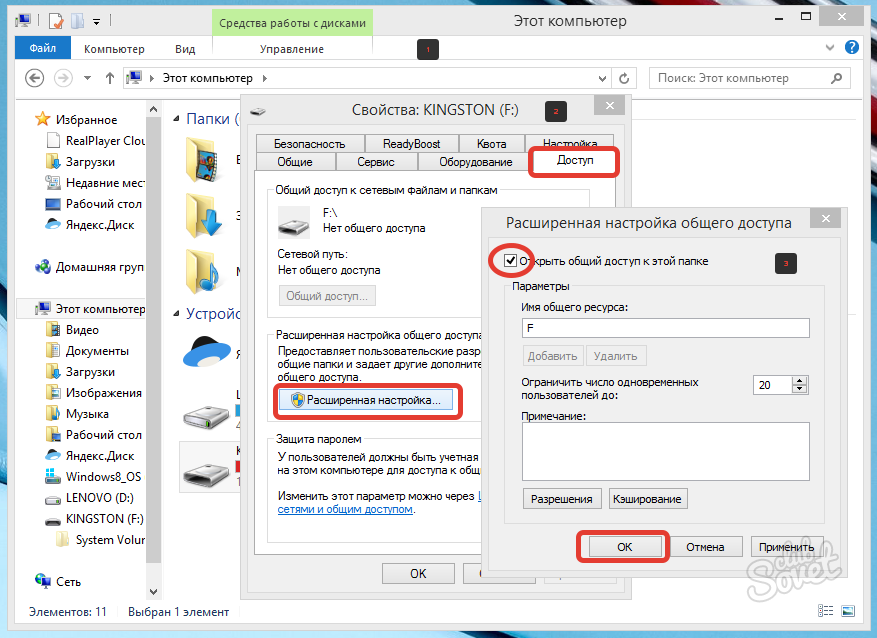
Task: Select Этот компьютер tree node
Action: tap(91, 309)
